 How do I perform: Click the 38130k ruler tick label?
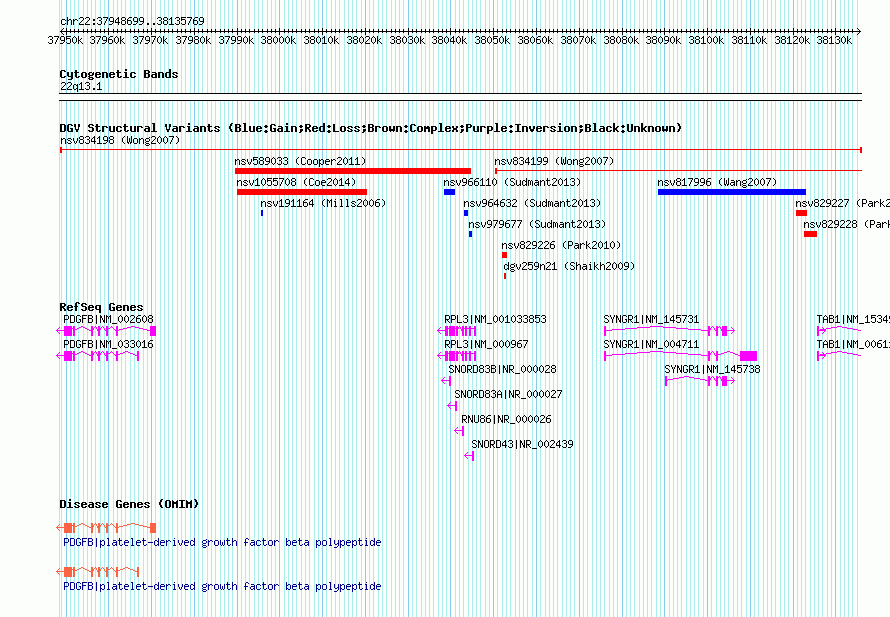coord(834,40)
